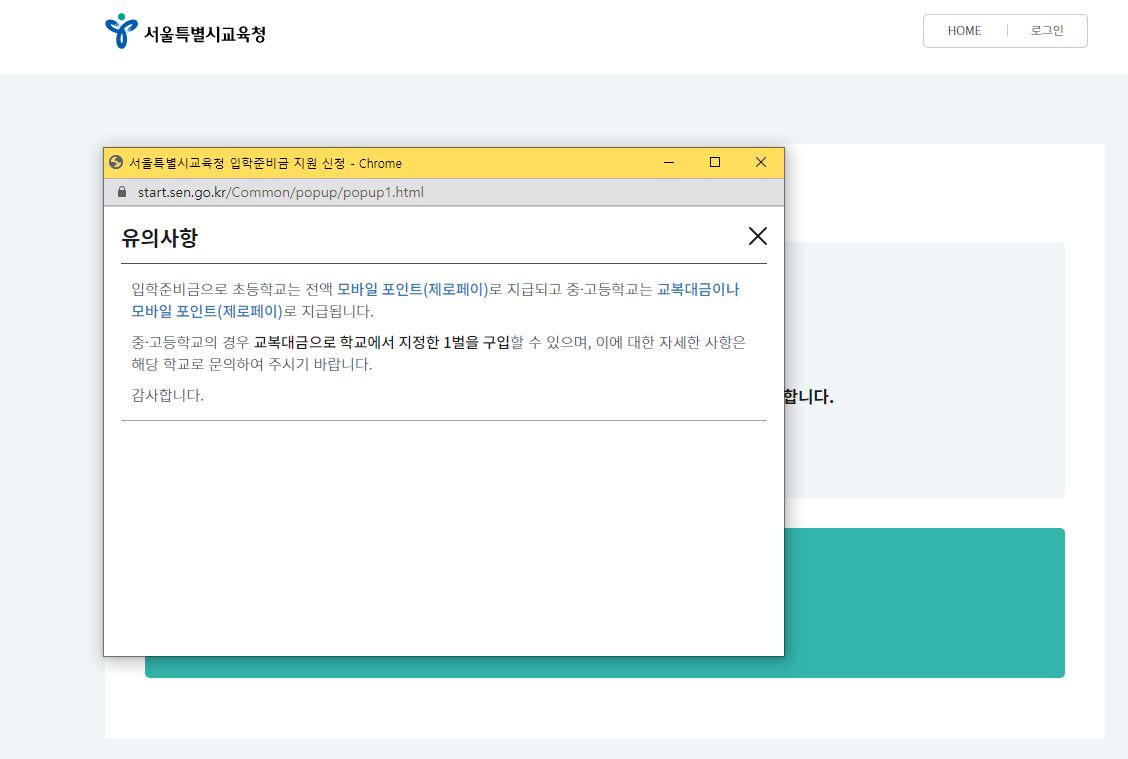
Task: Click the minimize icon on the popup window
Action: 668,162
